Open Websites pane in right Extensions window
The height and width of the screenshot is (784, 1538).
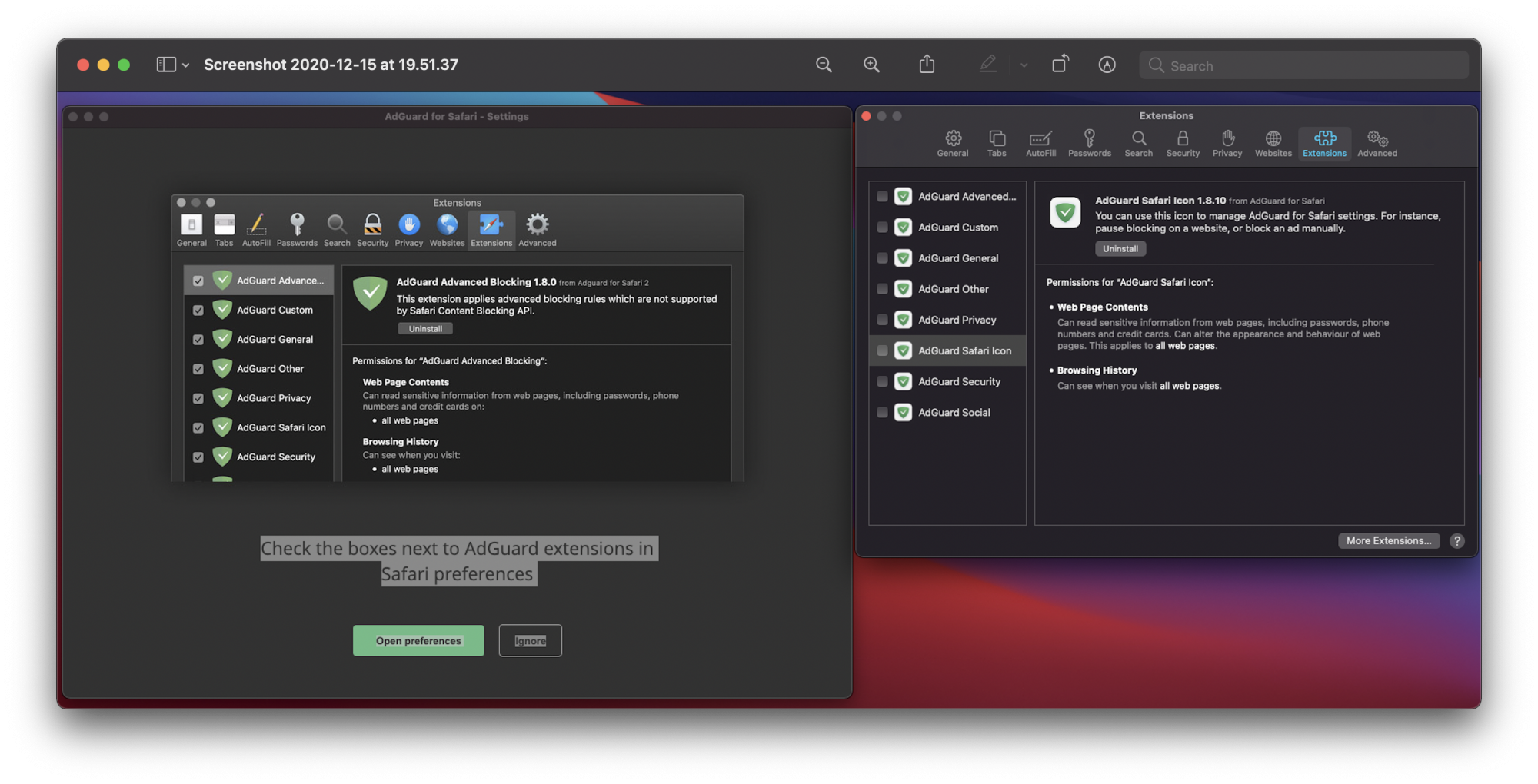pyautogui.click(x=1273, y=144)
